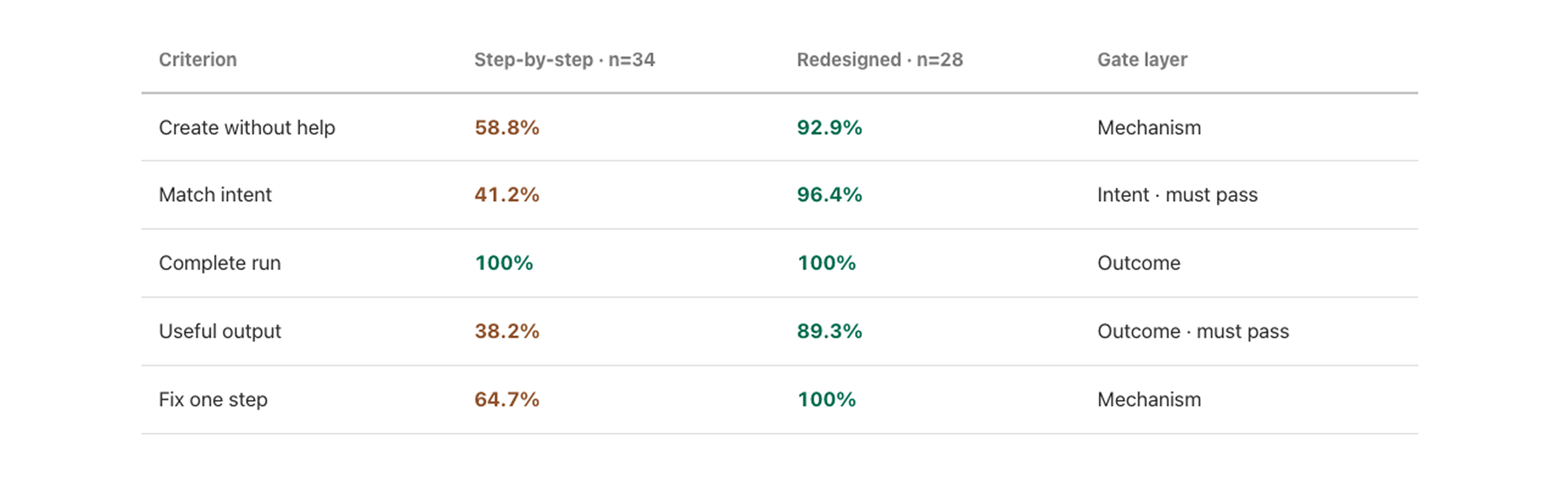Click the Step-by-step n=34 column header
The height and width of the screenshot is (481, 1568).
point(564,60)
